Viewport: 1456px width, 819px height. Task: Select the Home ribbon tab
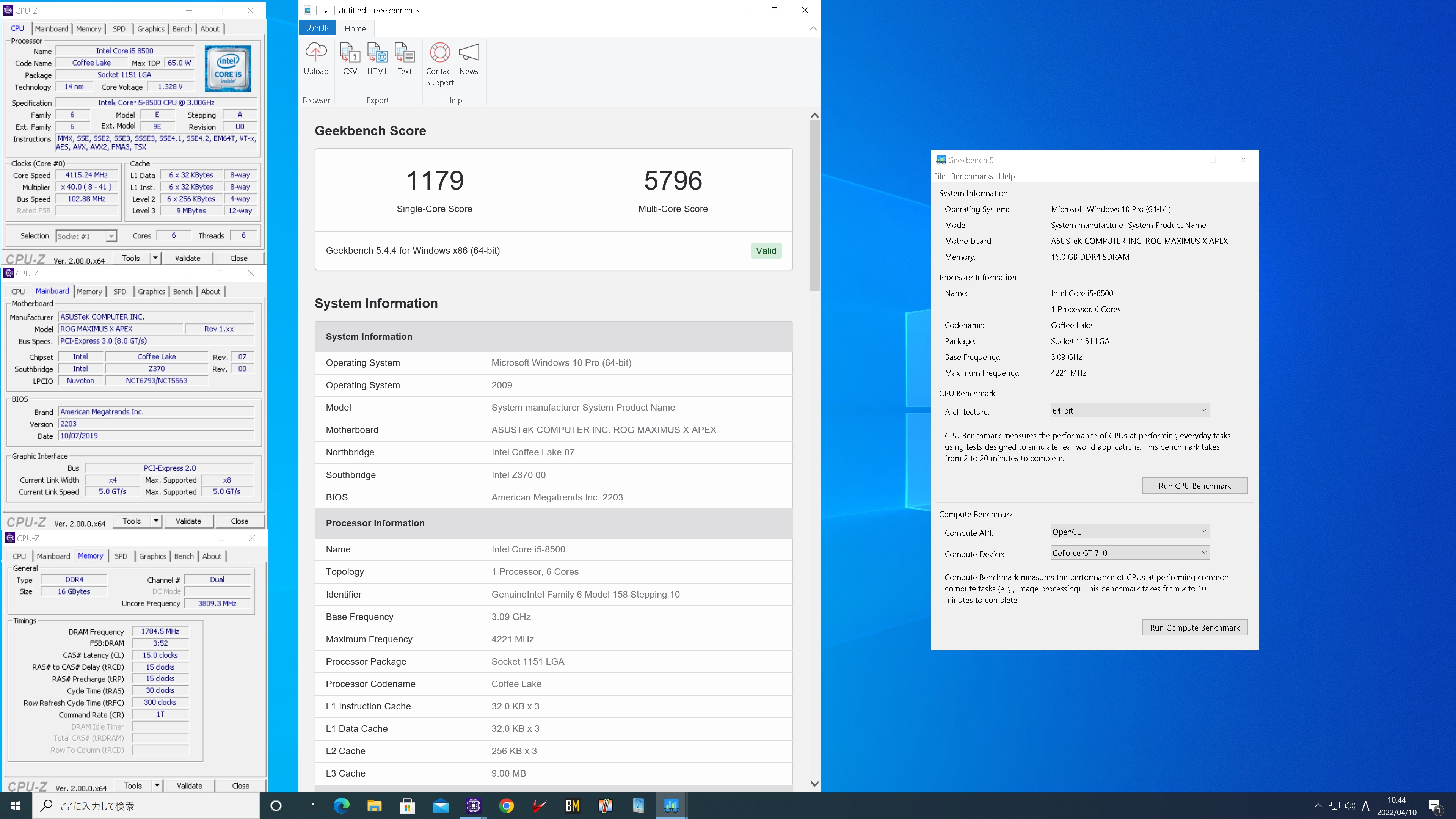355,28
